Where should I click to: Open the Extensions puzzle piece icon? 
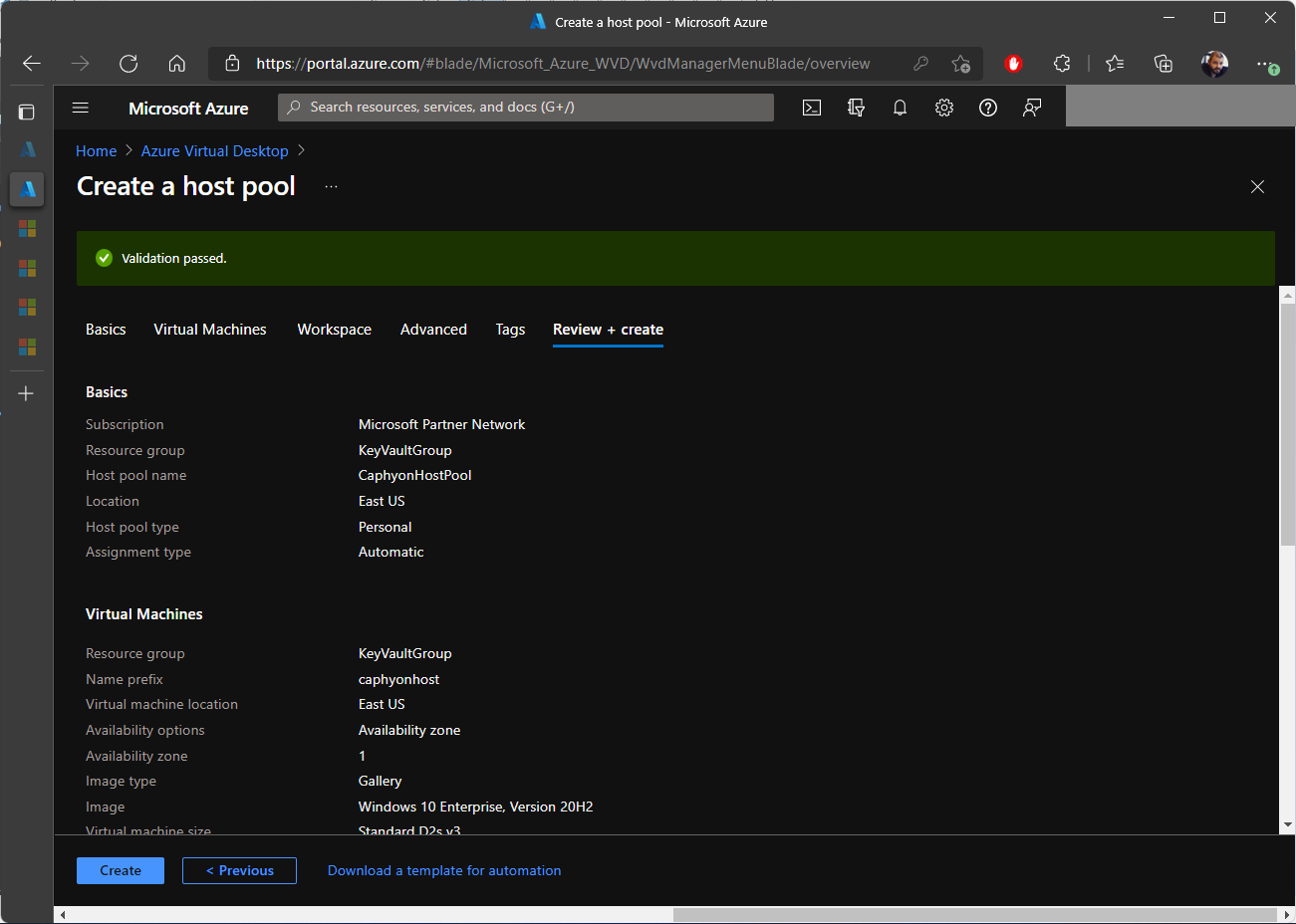coord(1062,64)
